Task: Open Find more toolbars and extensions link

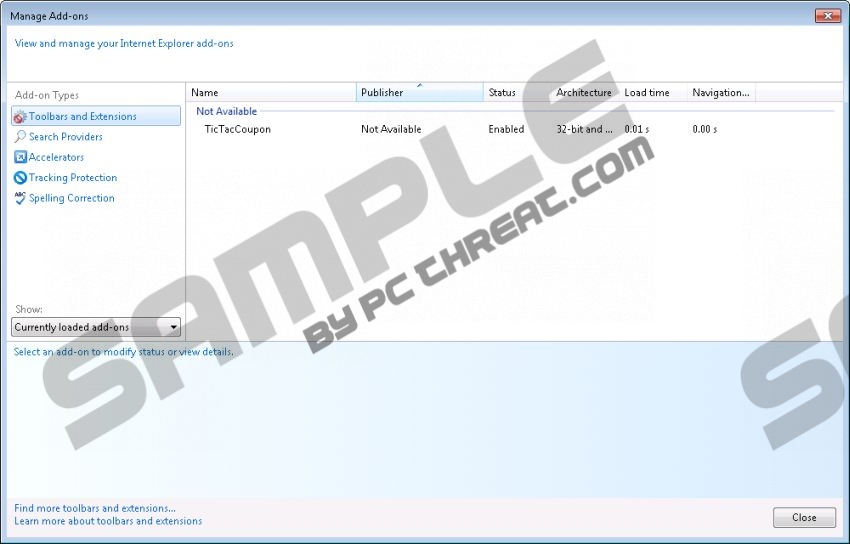Action: [x=95, y=508]
